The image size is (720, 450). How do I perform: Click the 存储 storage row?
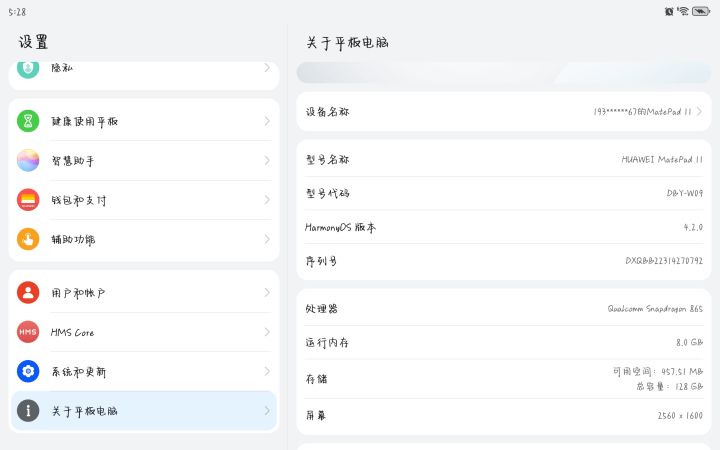click(503, 379)
